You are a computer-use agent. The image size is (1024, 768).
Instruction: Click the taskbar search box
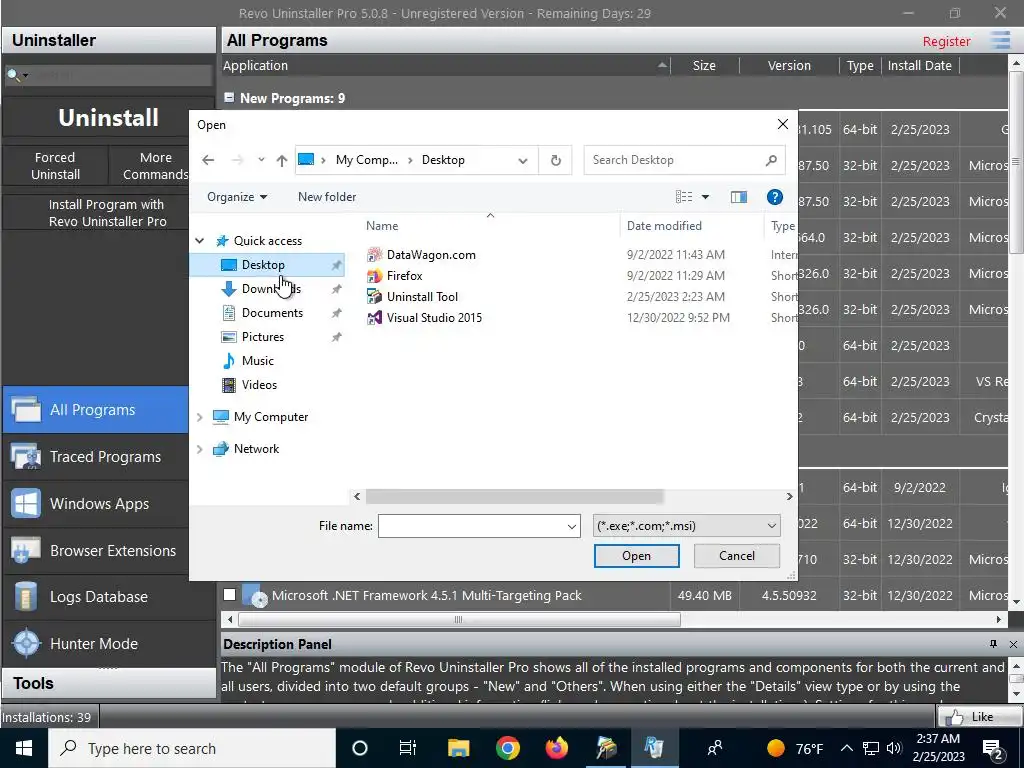pyautogui.click(x=192, y=748)
